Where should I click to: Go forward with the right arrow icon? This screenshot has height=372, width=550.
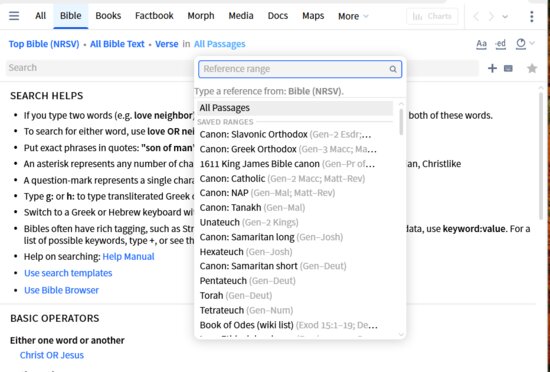point(491,16)
